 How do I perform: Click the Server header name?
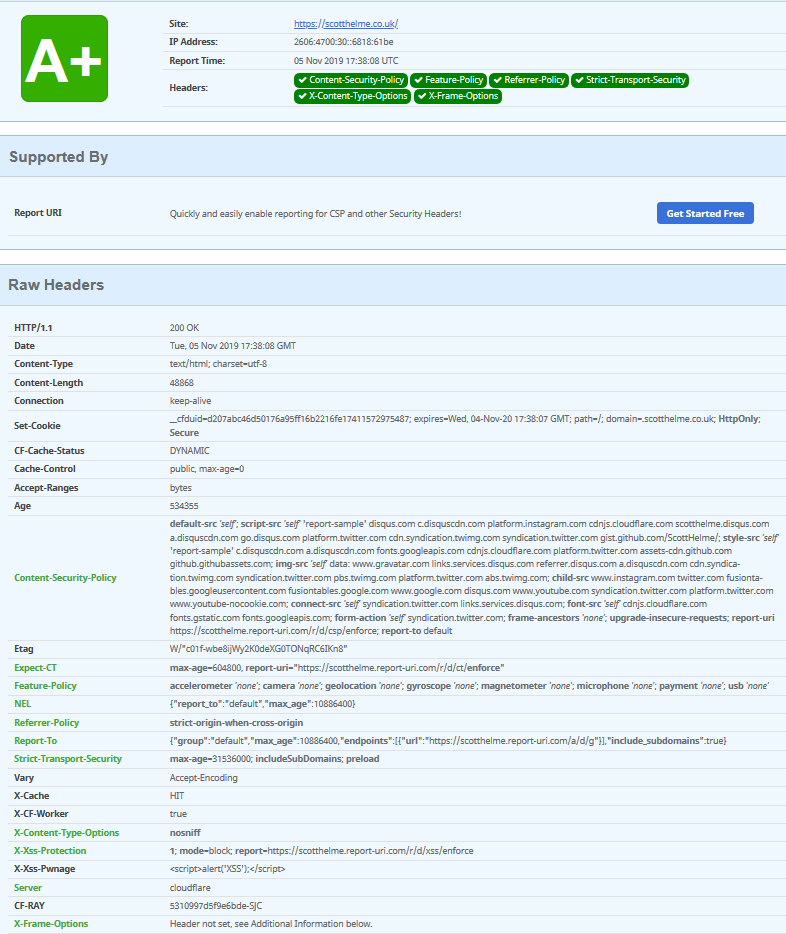pyautogui.click(x=28, y=888)
